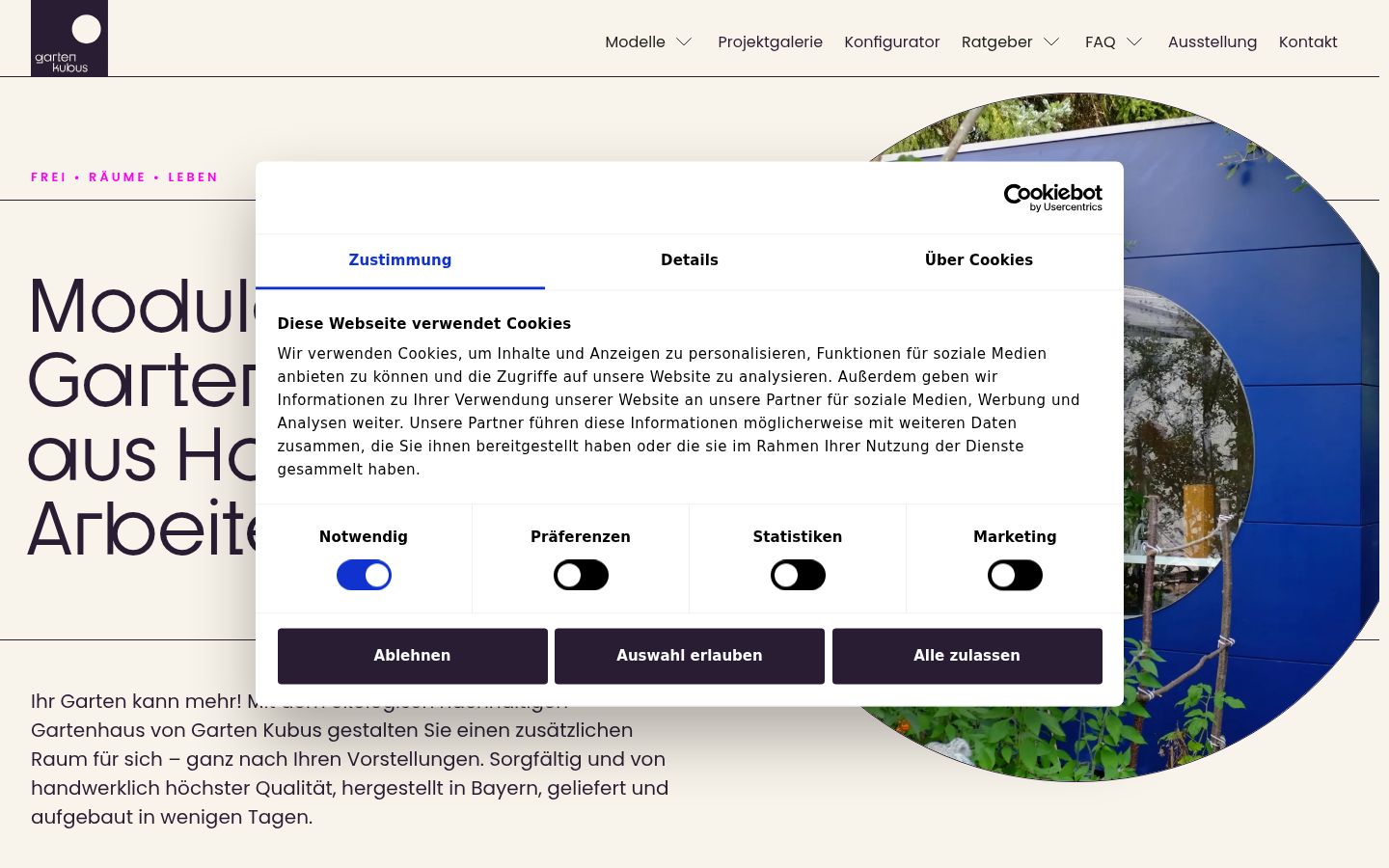Image resolution: width=1389 pixels, height=868 pixels.
Task: Turn on the Marketing cookie switch
Action: click(1015, 576)
